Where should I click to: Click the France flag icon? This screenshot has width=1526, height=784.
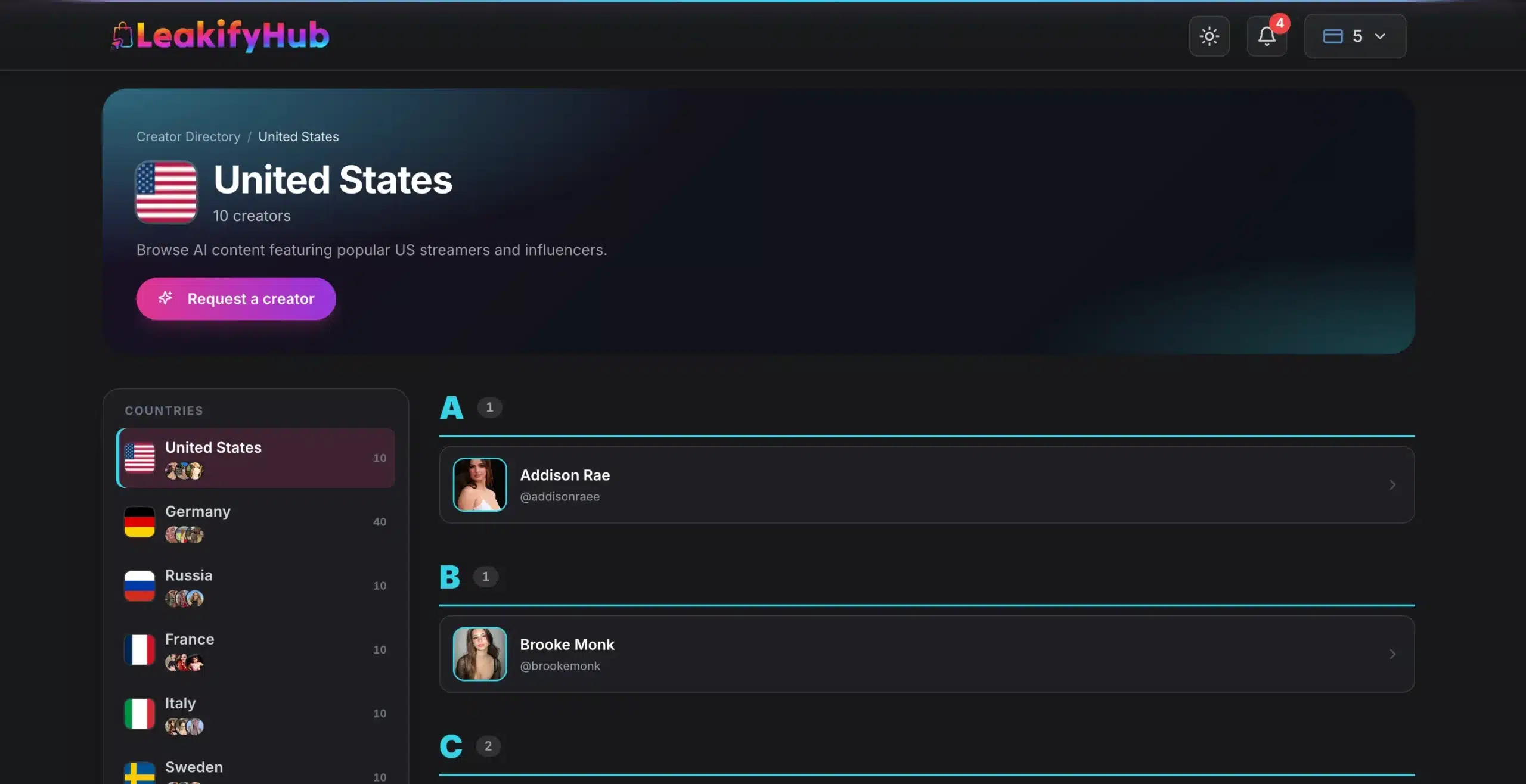[x=139, y=649]
